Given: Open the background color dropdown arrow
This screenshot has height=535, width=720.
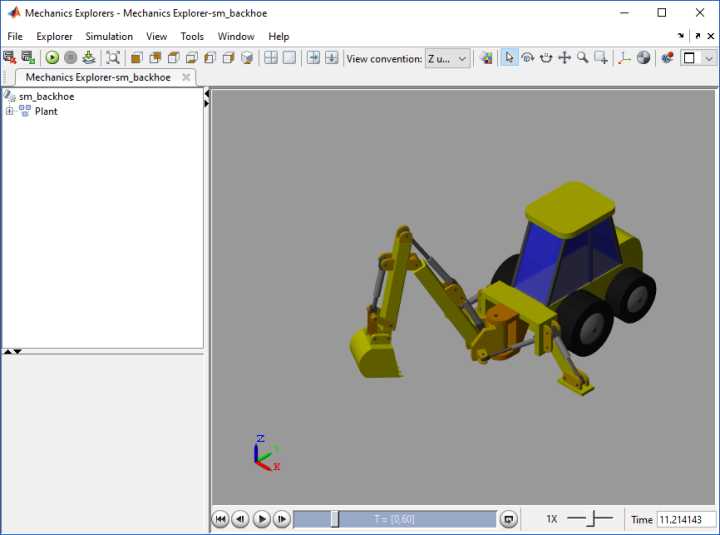Looking at the screenshot, I should (x=709, y=58).
